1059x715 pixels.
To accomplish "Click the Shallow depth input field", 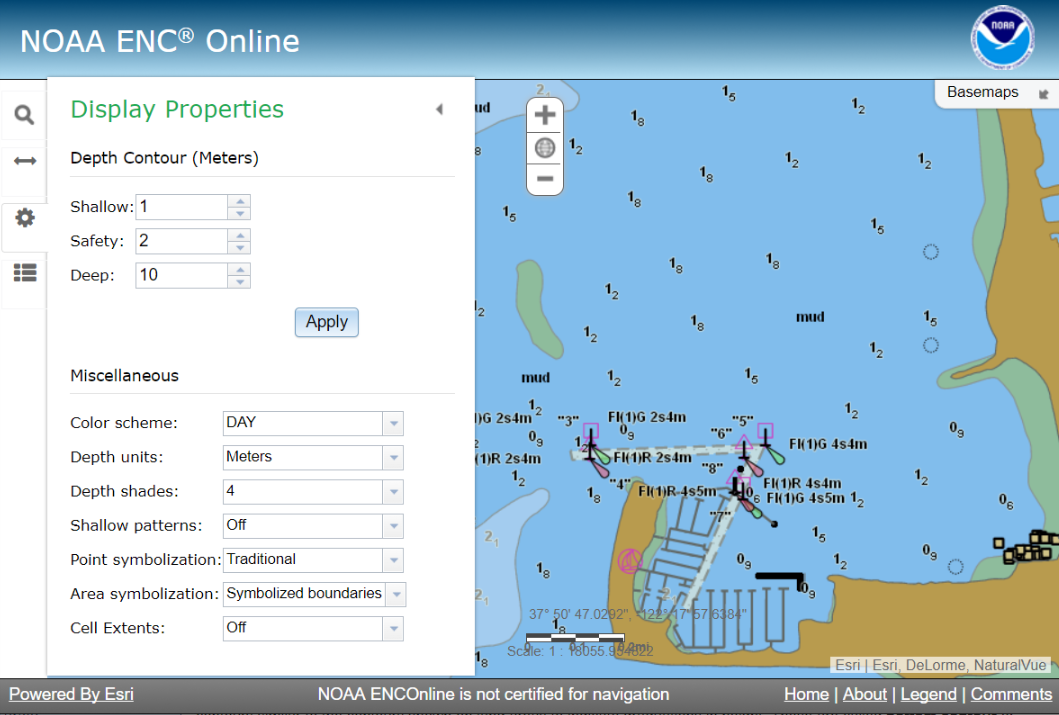I will [182, 207].
